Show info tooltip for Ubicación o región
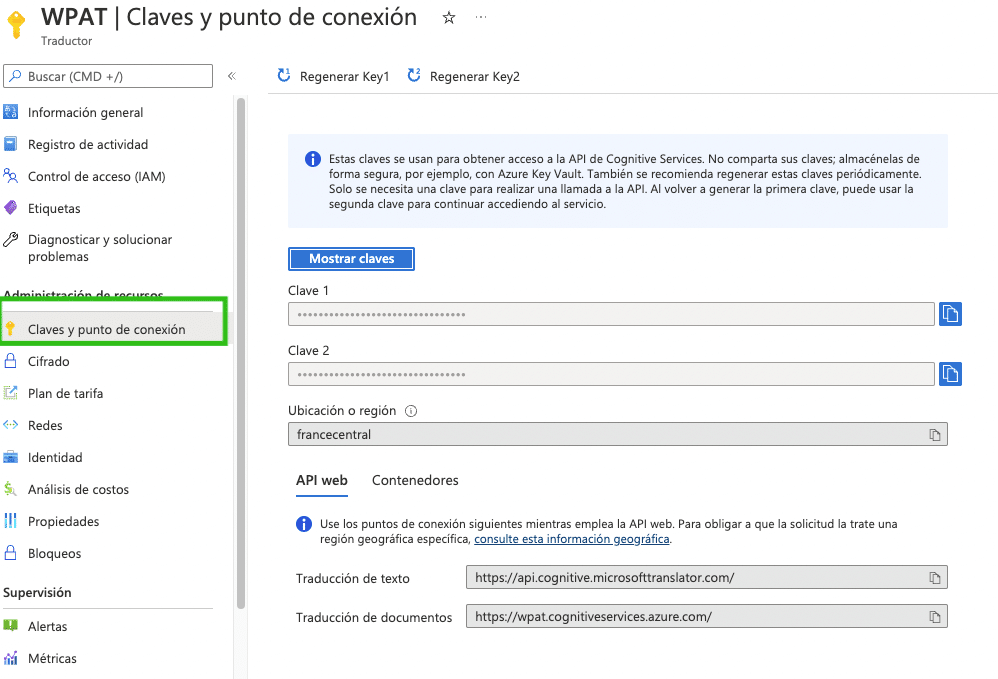Screen dimensions: 998x679 coord(411,411)
